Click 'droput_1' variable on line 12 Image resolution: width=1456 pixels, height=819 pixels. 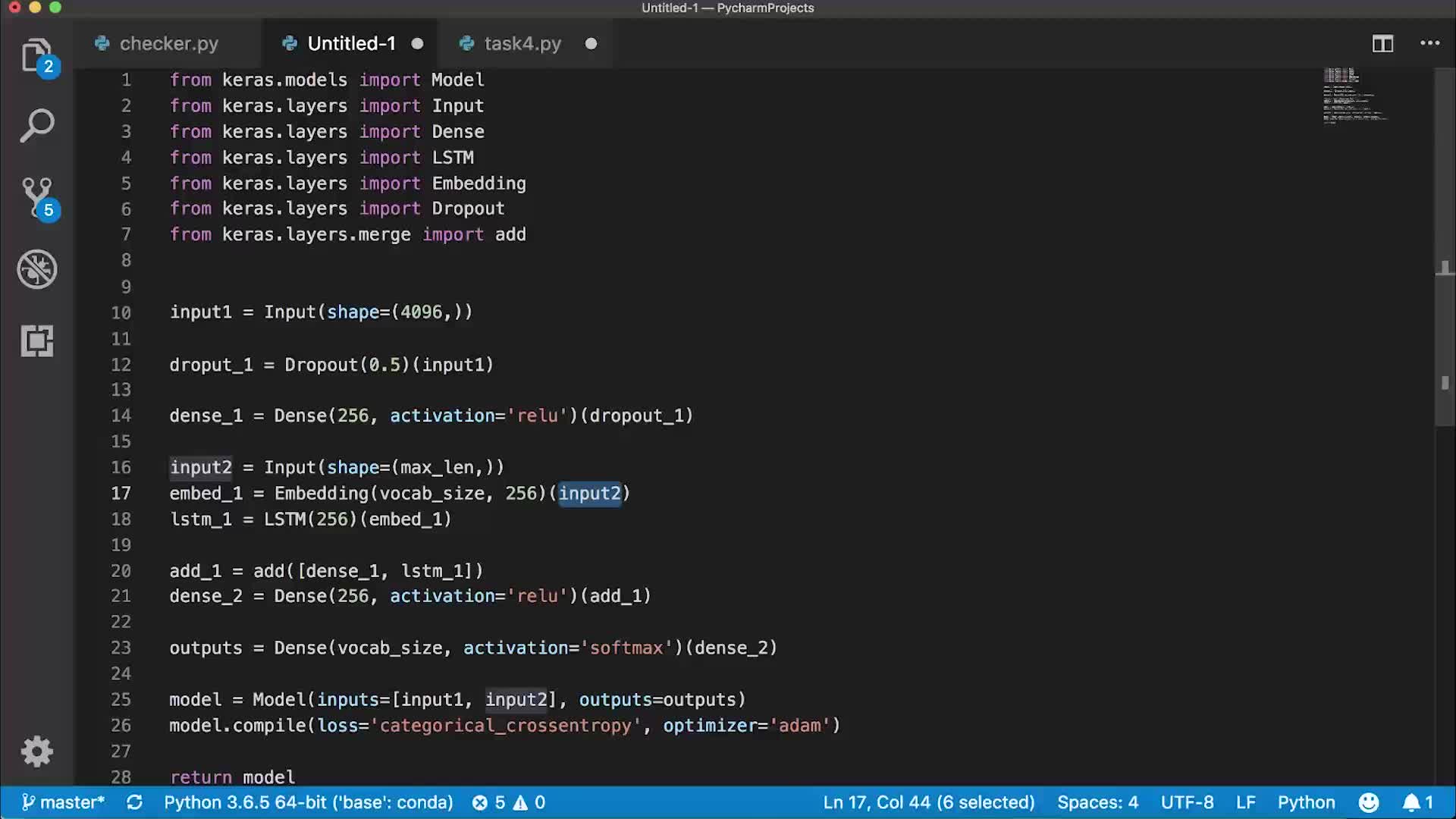point(211,365)
